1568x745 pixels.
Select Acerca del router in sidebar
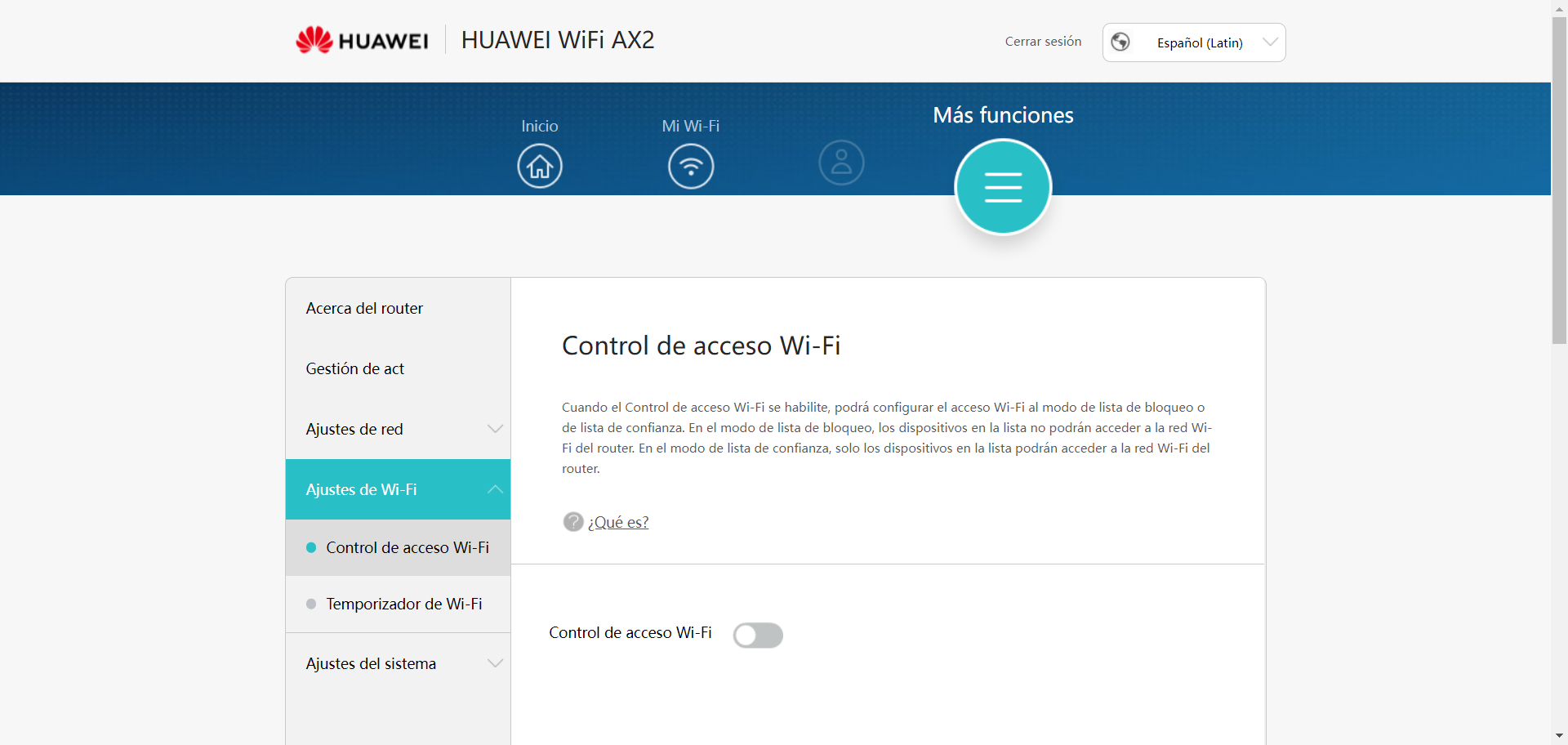click(x=398, y=308)
